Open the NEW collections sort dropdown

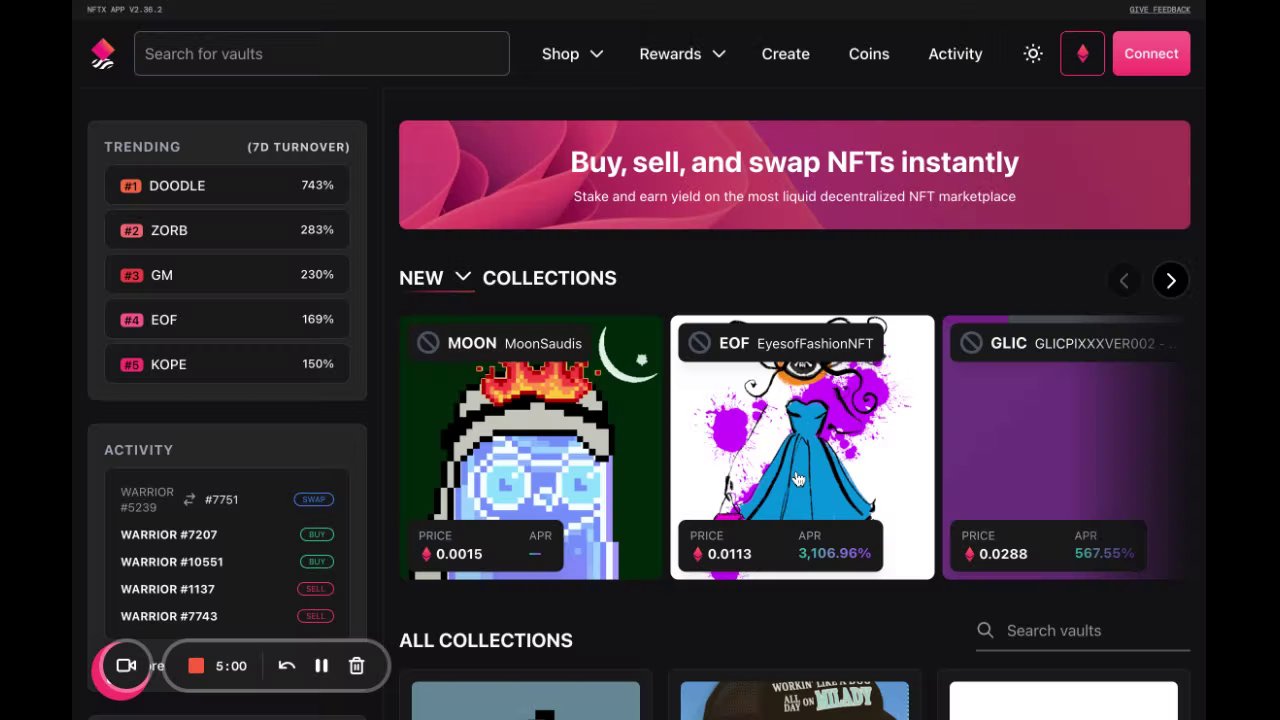pos(435,278)
